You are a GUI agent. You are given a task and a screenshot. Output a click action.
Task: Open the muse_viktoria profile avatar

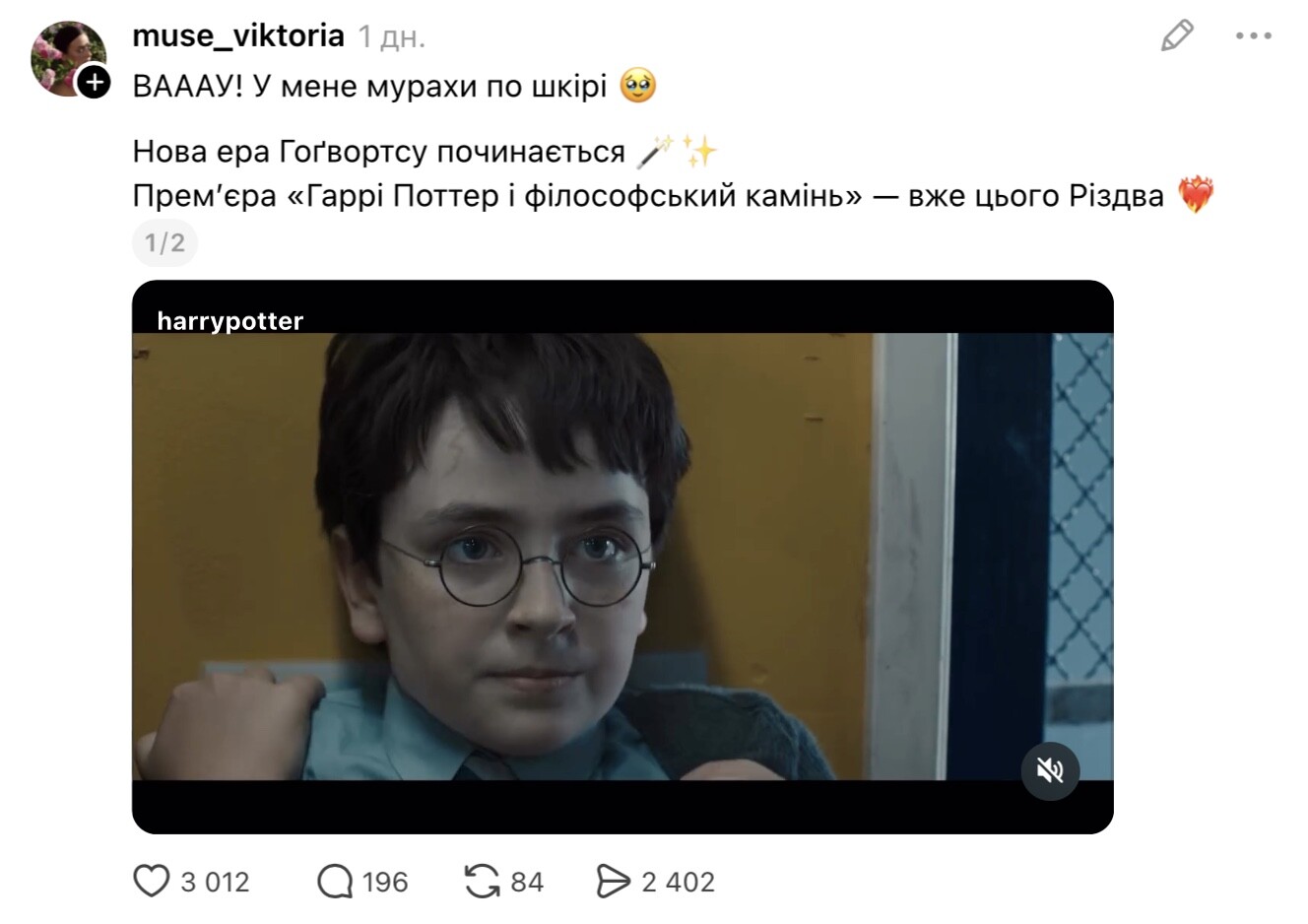coord(68,58)
